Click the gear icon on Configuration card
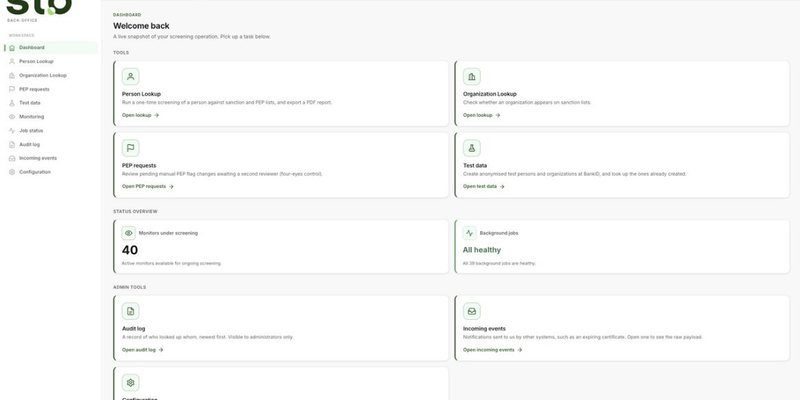Viewport: 800px width, 400px height. [131, 383]
